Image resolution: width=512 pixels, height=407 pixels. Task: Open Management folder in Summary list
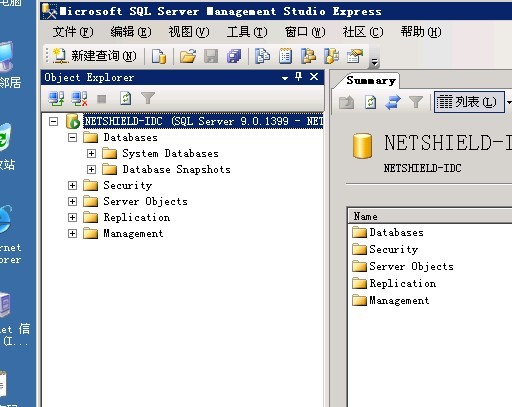pos(391,300)
